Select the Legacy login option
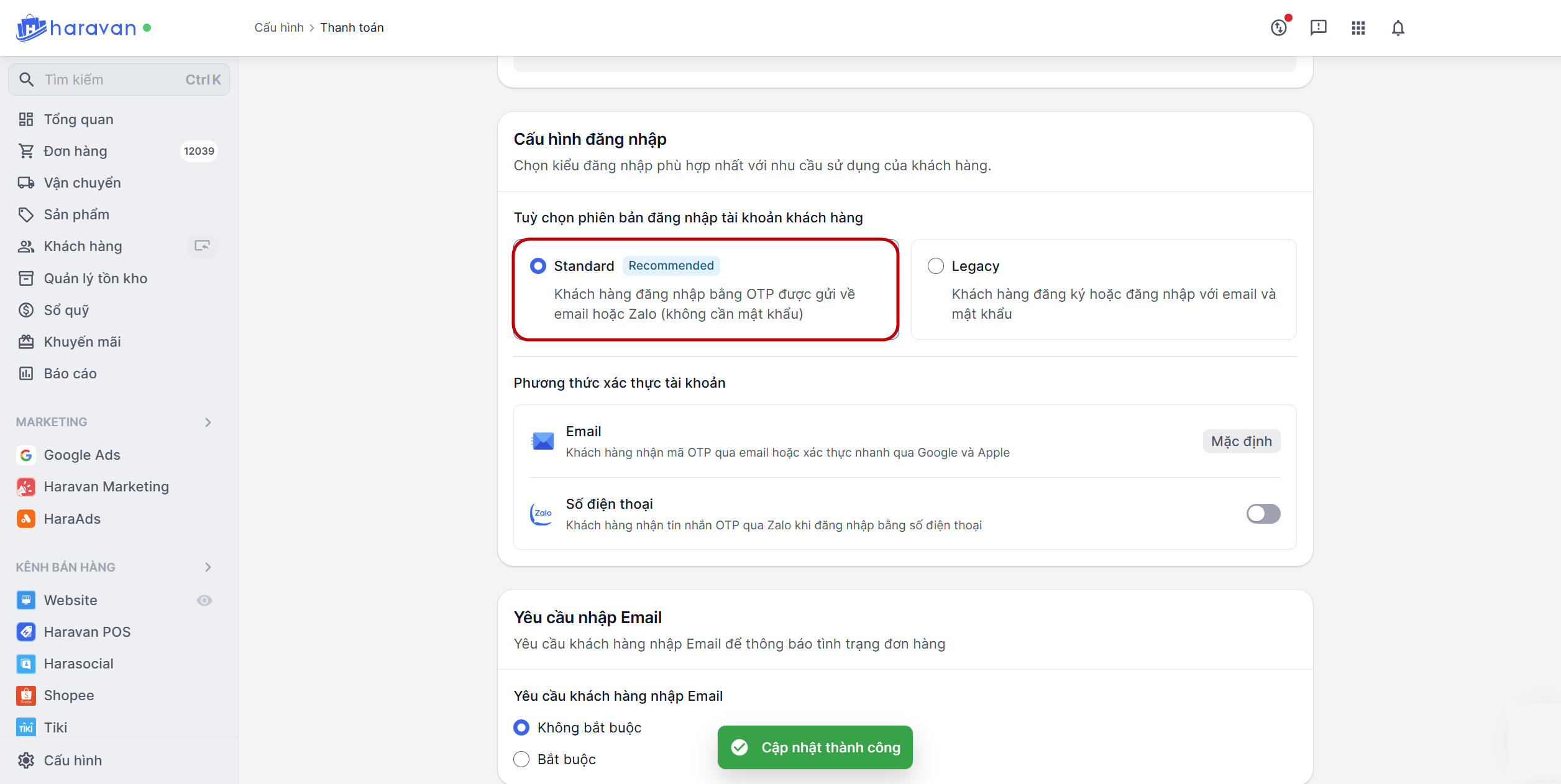Viewport: 1561px width, 784px height. point(935,266)
